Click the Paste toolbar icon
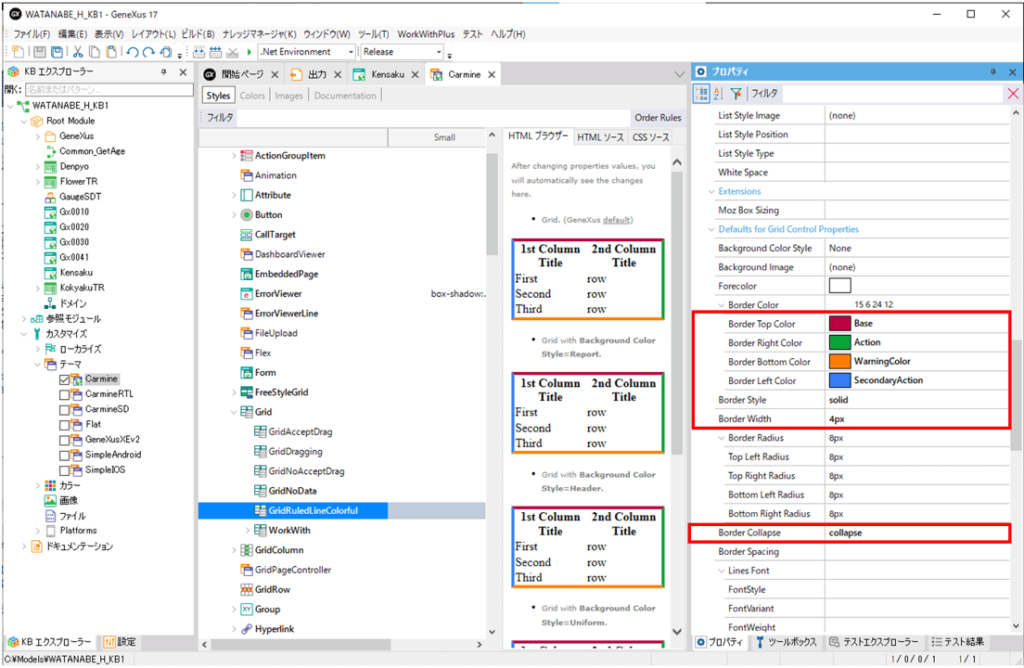The height and width of the screenshot is (668, 1024). [x=112, y=52]
